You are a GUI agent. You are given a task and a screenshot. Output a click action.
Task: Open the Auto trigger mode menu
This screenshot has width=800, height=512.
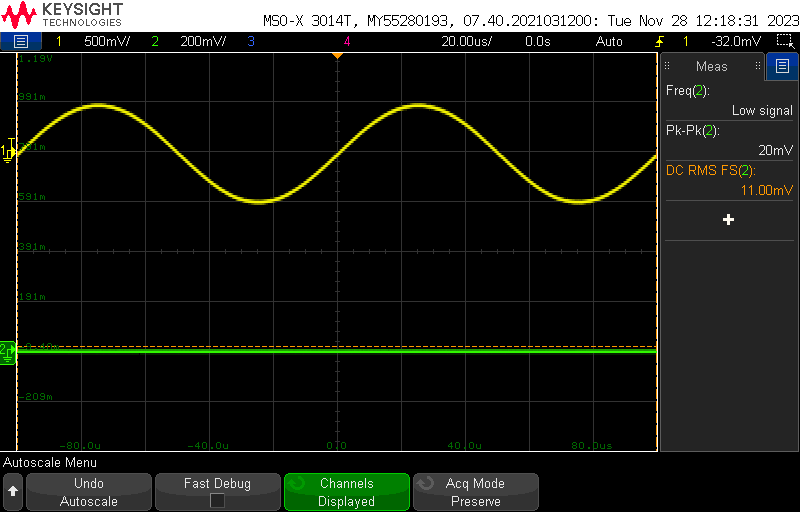point(609,41)
